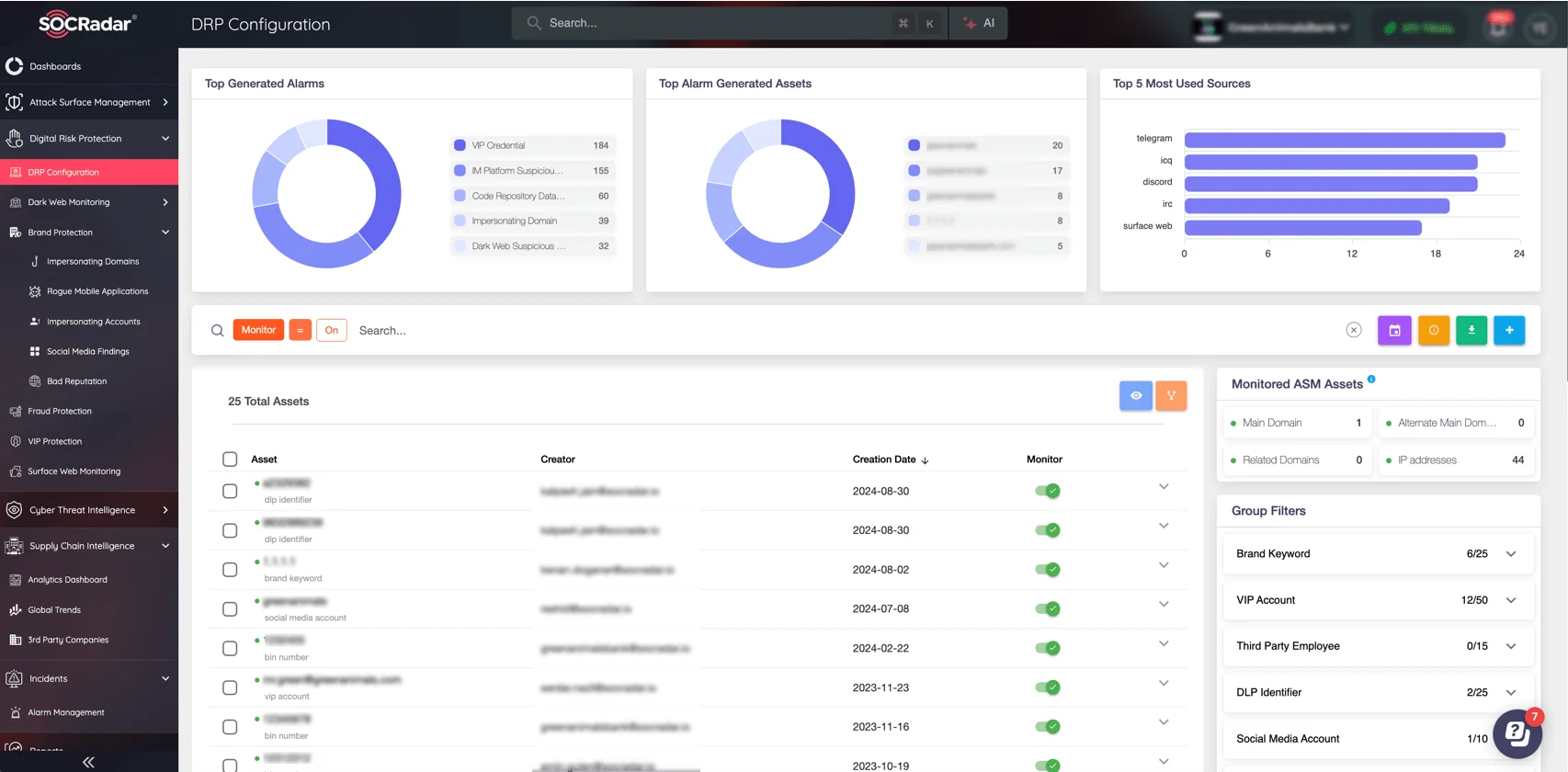Toggle monitor switch for 2023-11-16 asset

click(1047, 727)
